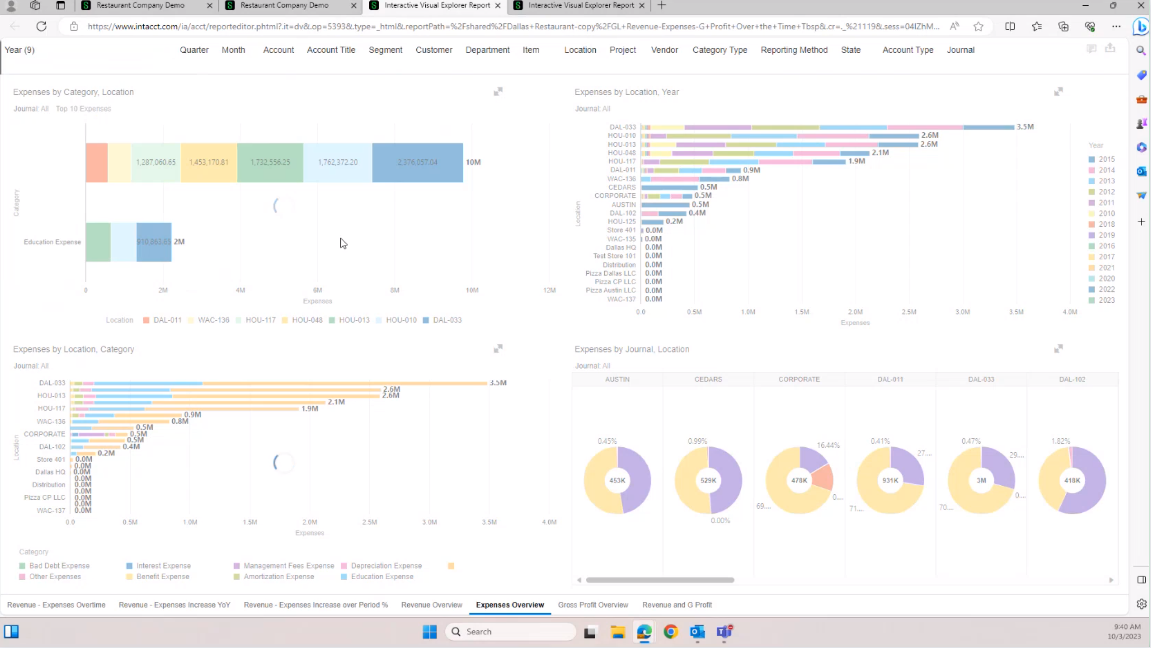Open the settings gear near the tab bar
1151x648 pixels.
tap(1141, 603)
